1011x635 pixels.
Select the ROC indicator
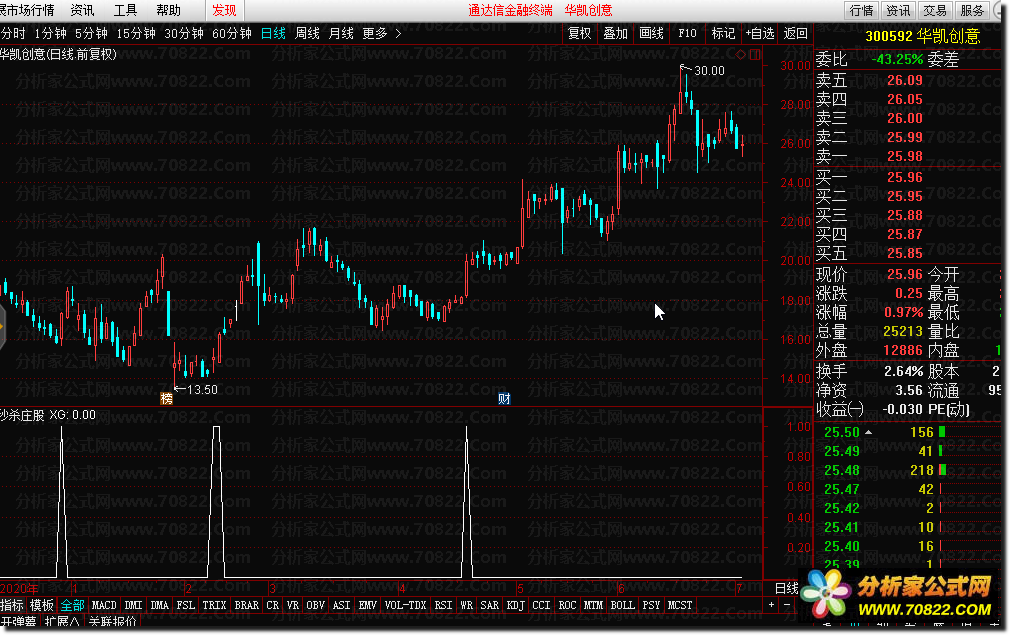coord(567,605)
